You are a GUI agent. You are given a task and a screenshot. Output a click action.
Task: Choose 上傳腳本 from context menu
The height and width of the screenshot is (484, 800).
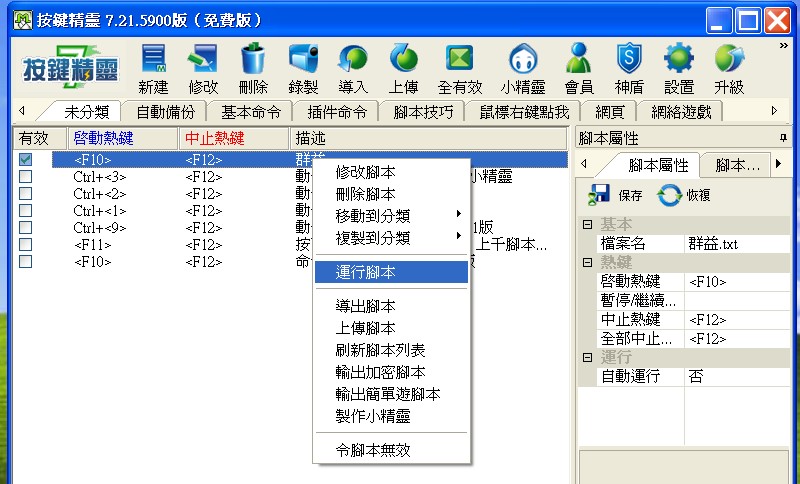coord(391,328)
